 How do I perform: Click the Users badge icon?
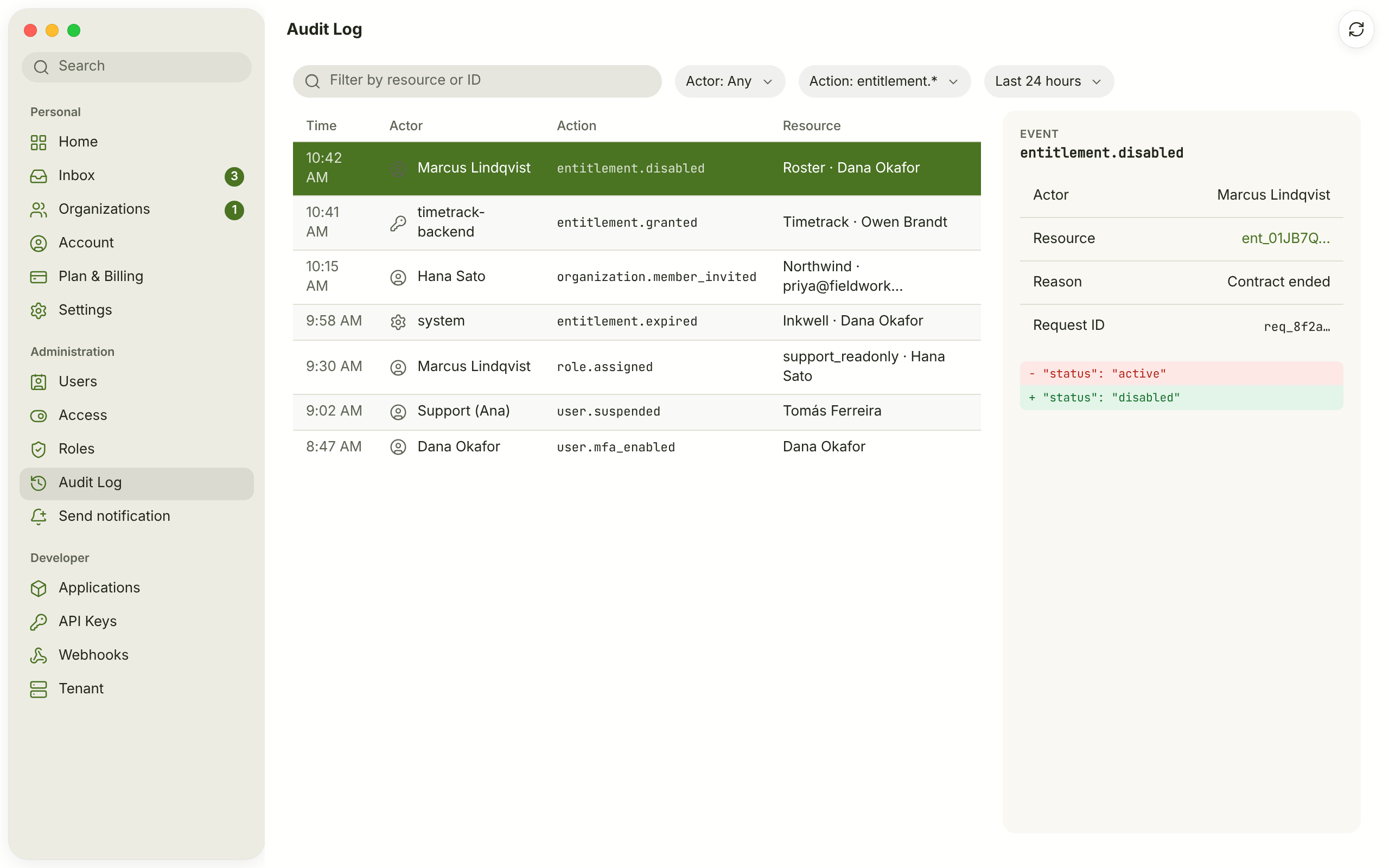(39, 382)
